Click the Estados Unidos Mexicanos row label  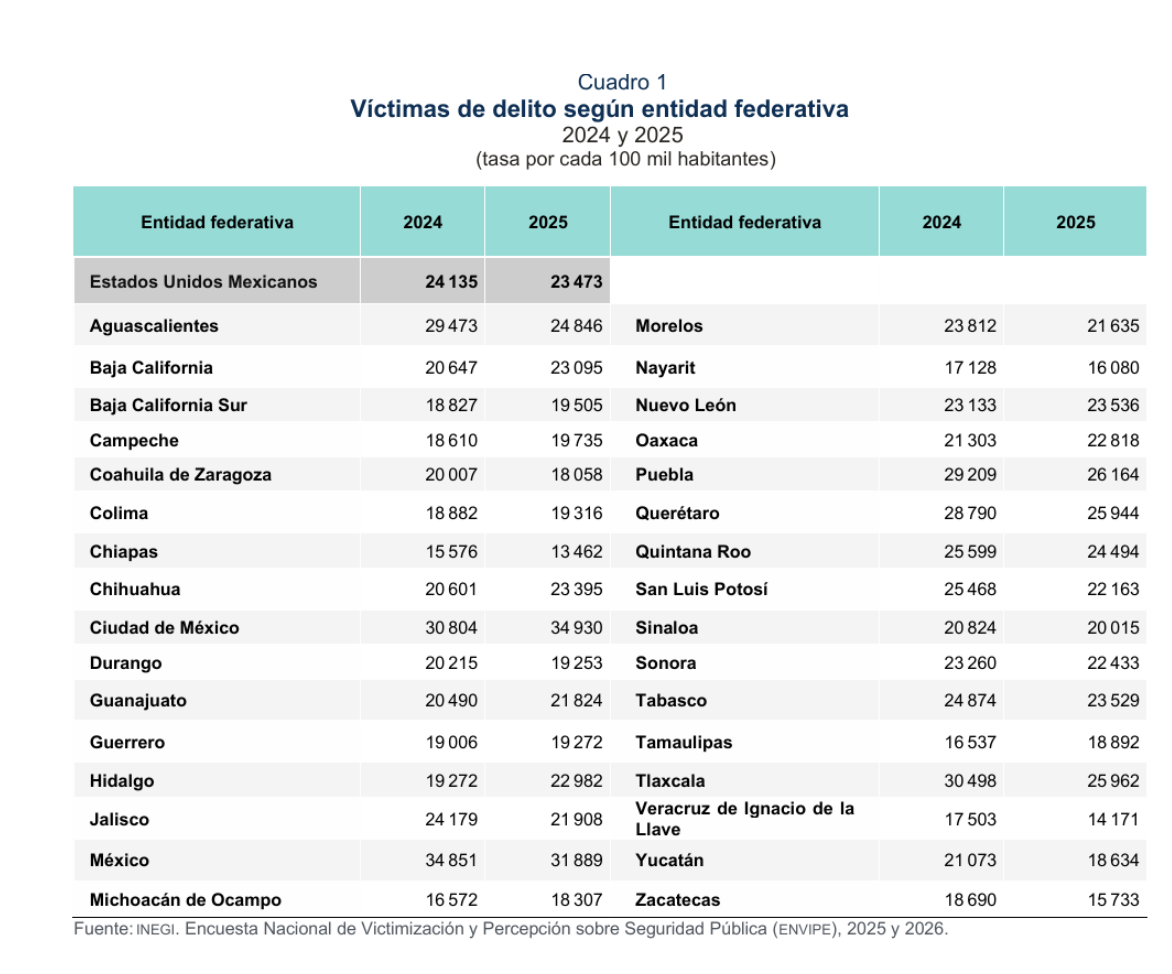pyautogui.click(x=203, y=282)
